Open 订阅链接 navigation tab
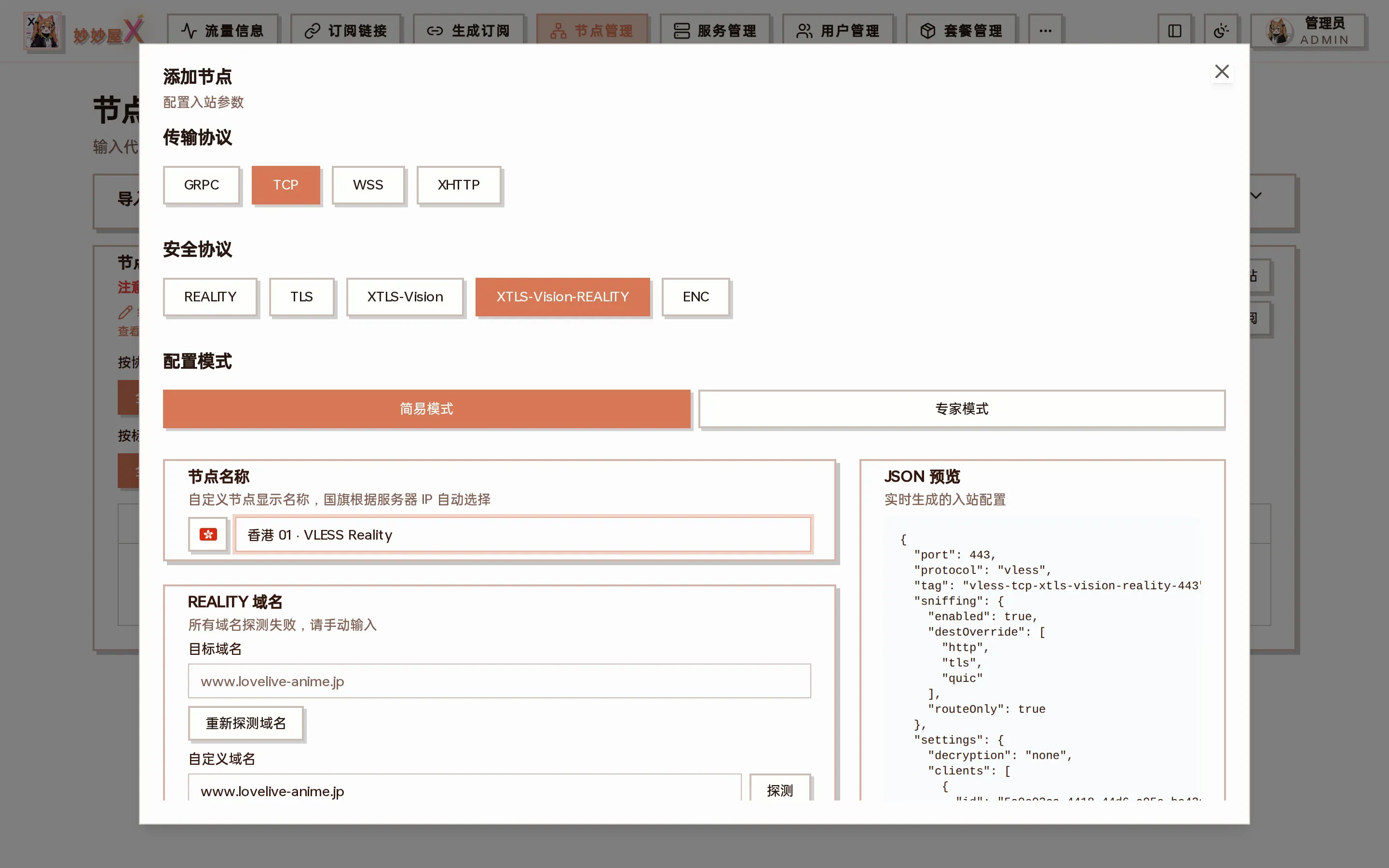 point(346,30)
